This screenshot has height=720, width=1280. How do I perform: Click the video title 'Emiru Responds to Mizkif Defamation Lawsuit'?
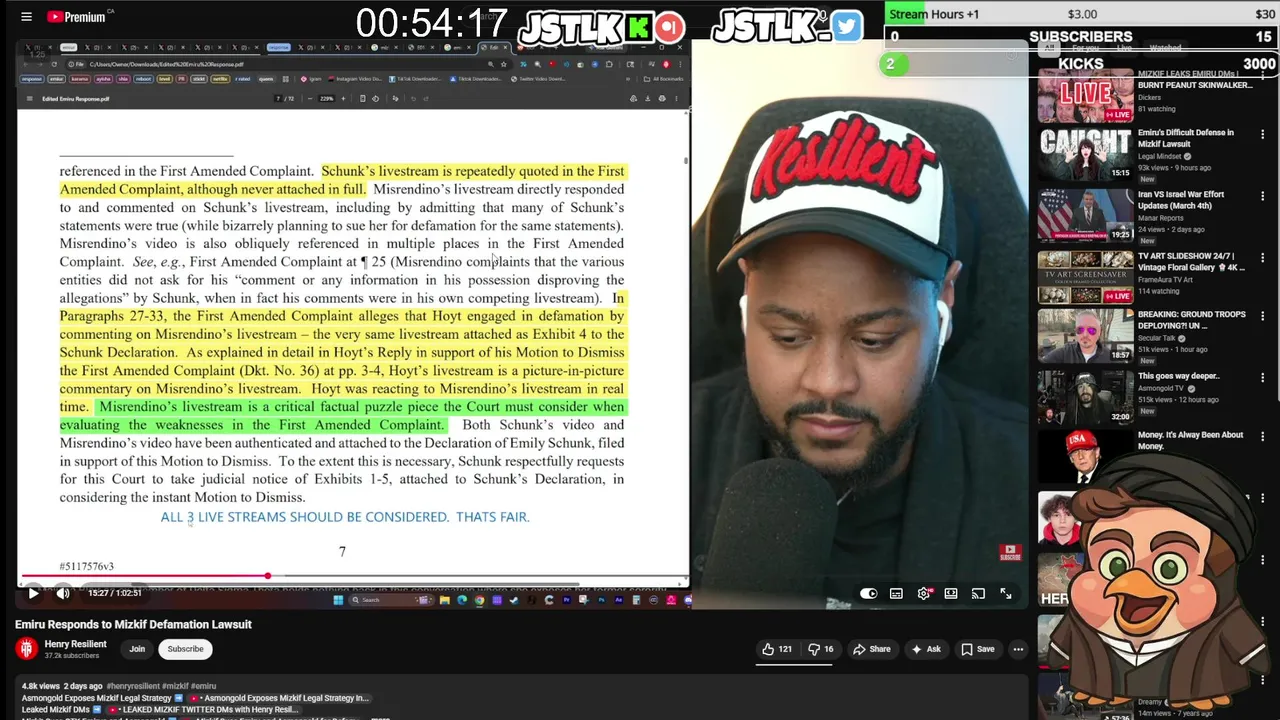(x=133, y=624)
